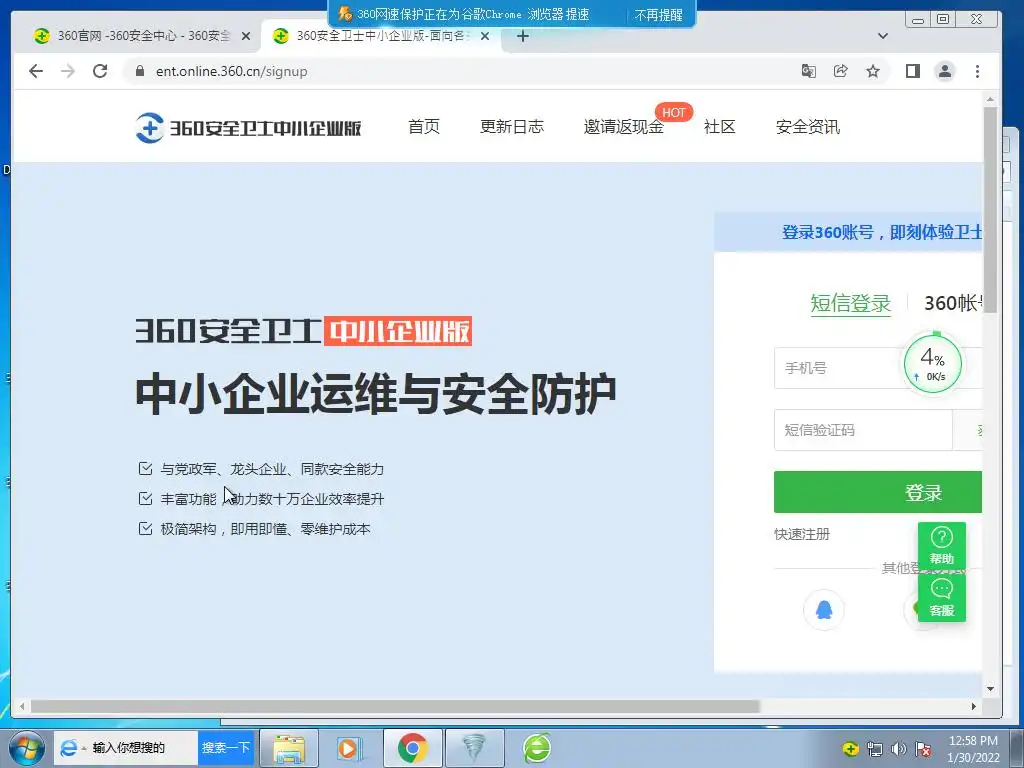Viewport: 1024px width, 768px height.
Task: Open 安全资讯 navigation item
Action: coord(808,127)
